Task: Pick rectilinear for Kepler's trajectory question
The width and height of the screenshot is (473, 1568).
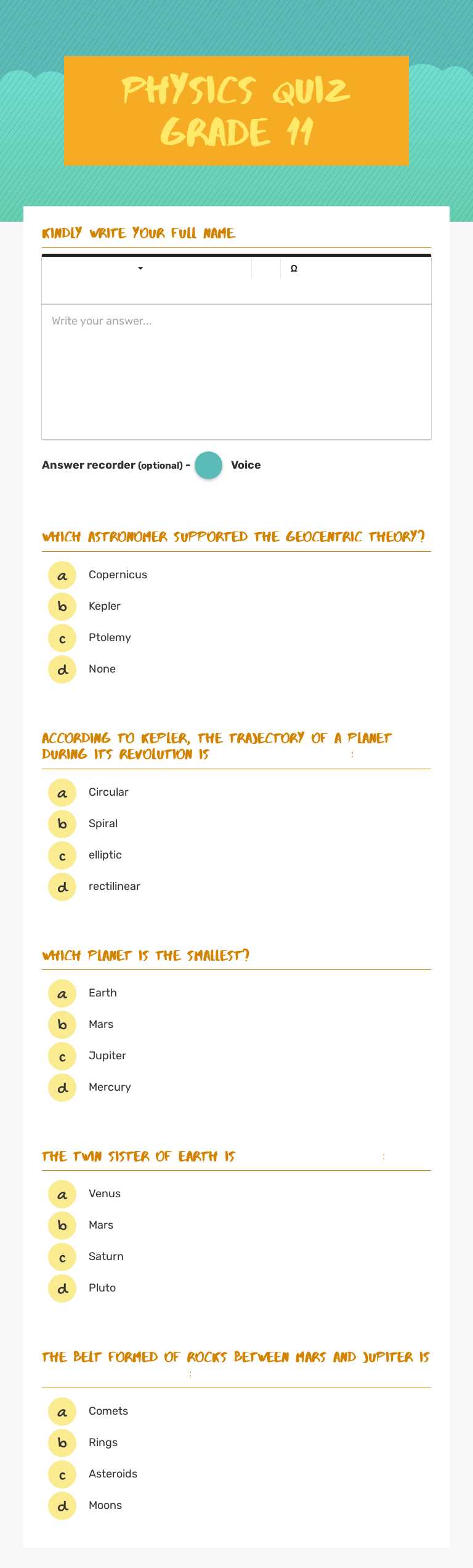Action: [62, 886]
